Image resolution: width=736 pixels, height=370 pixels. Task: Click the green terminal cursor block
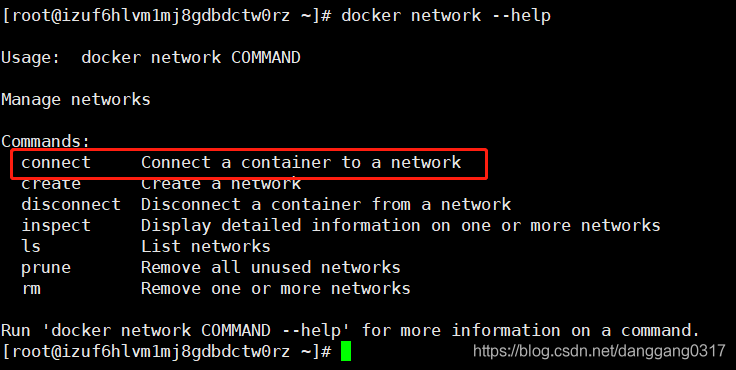[x=345, y=352]
